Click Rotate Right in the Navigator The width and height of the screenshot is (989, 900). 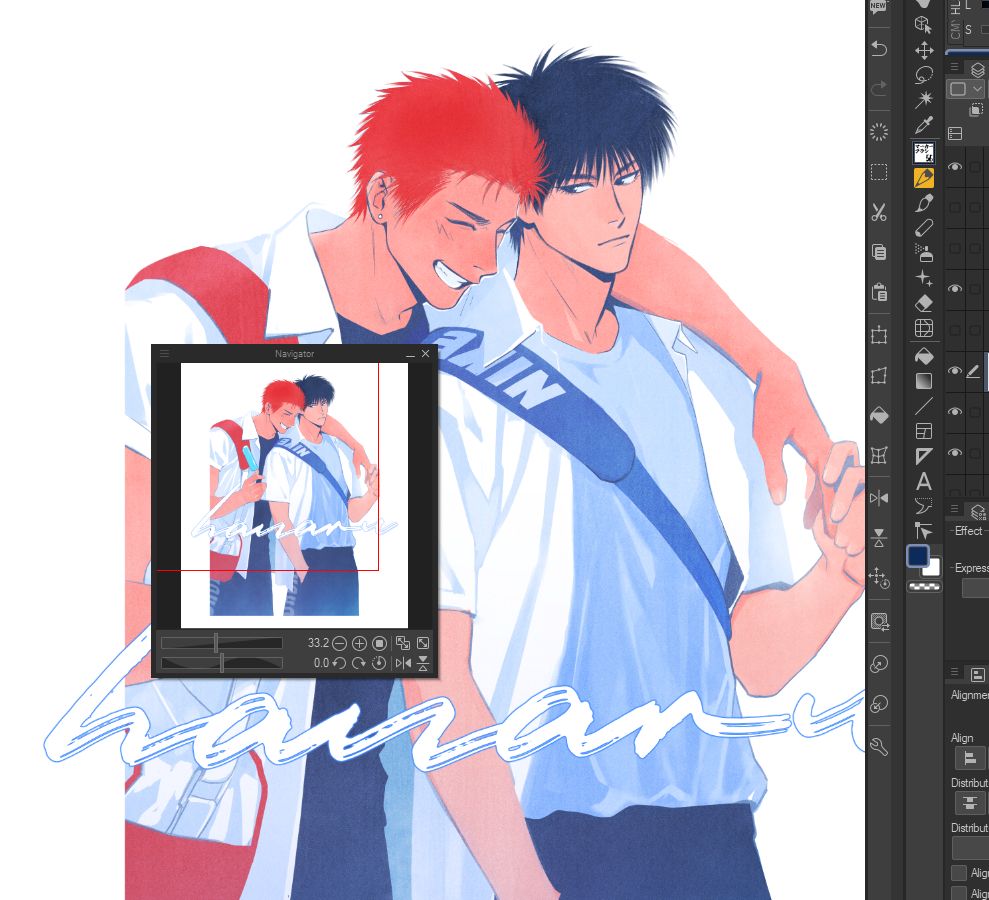359,663
